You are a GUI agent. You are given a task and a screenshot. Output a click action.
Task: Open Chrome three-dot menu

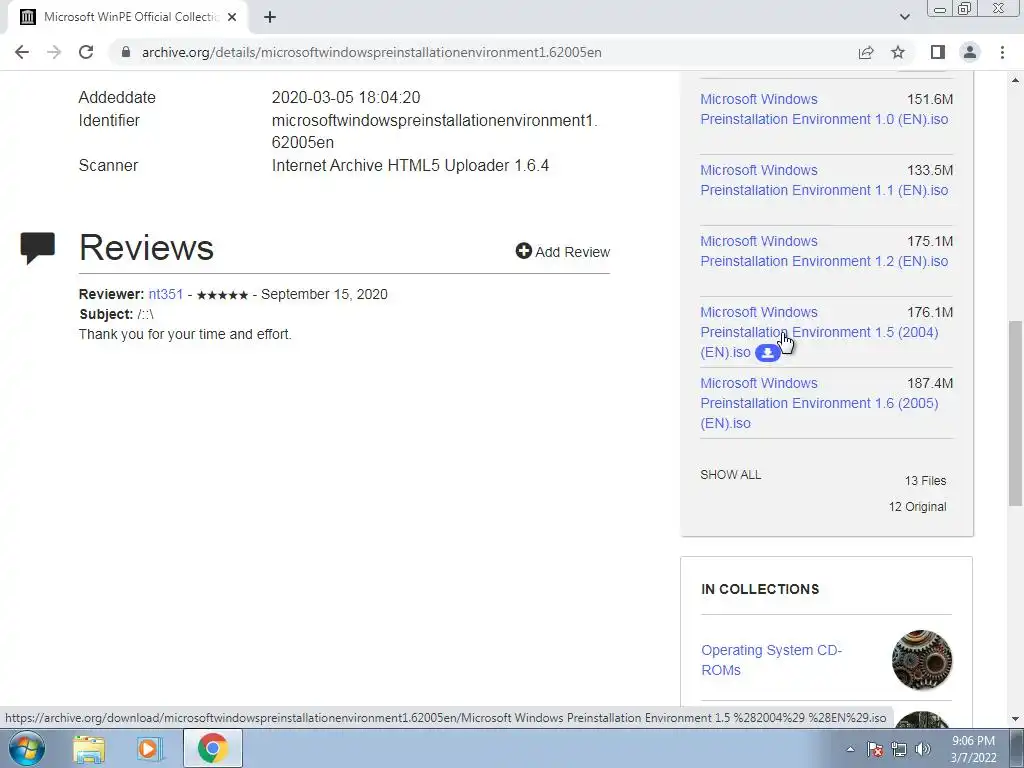pos(1002,52)
